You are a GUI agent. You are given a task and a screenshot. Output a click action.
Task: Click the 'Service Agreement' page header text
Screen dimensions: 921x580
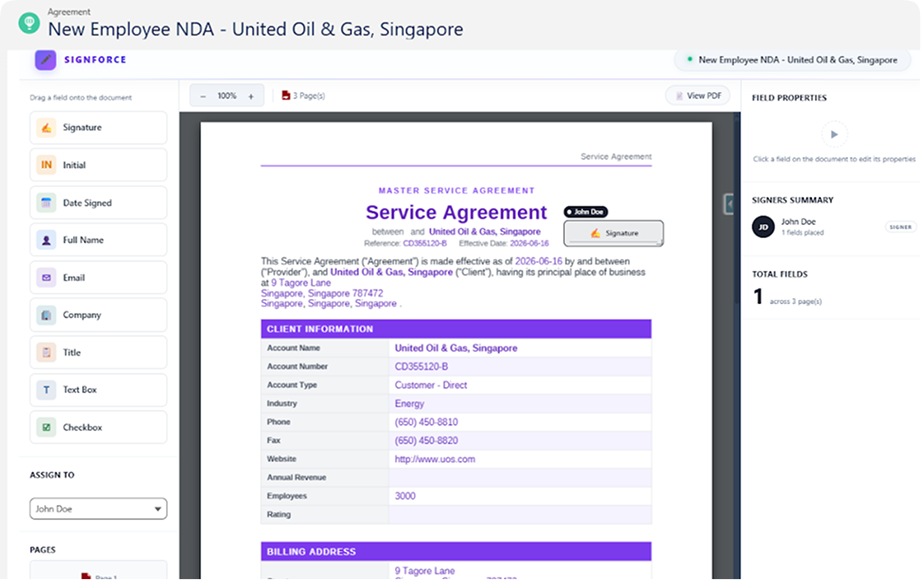point(616,156)
